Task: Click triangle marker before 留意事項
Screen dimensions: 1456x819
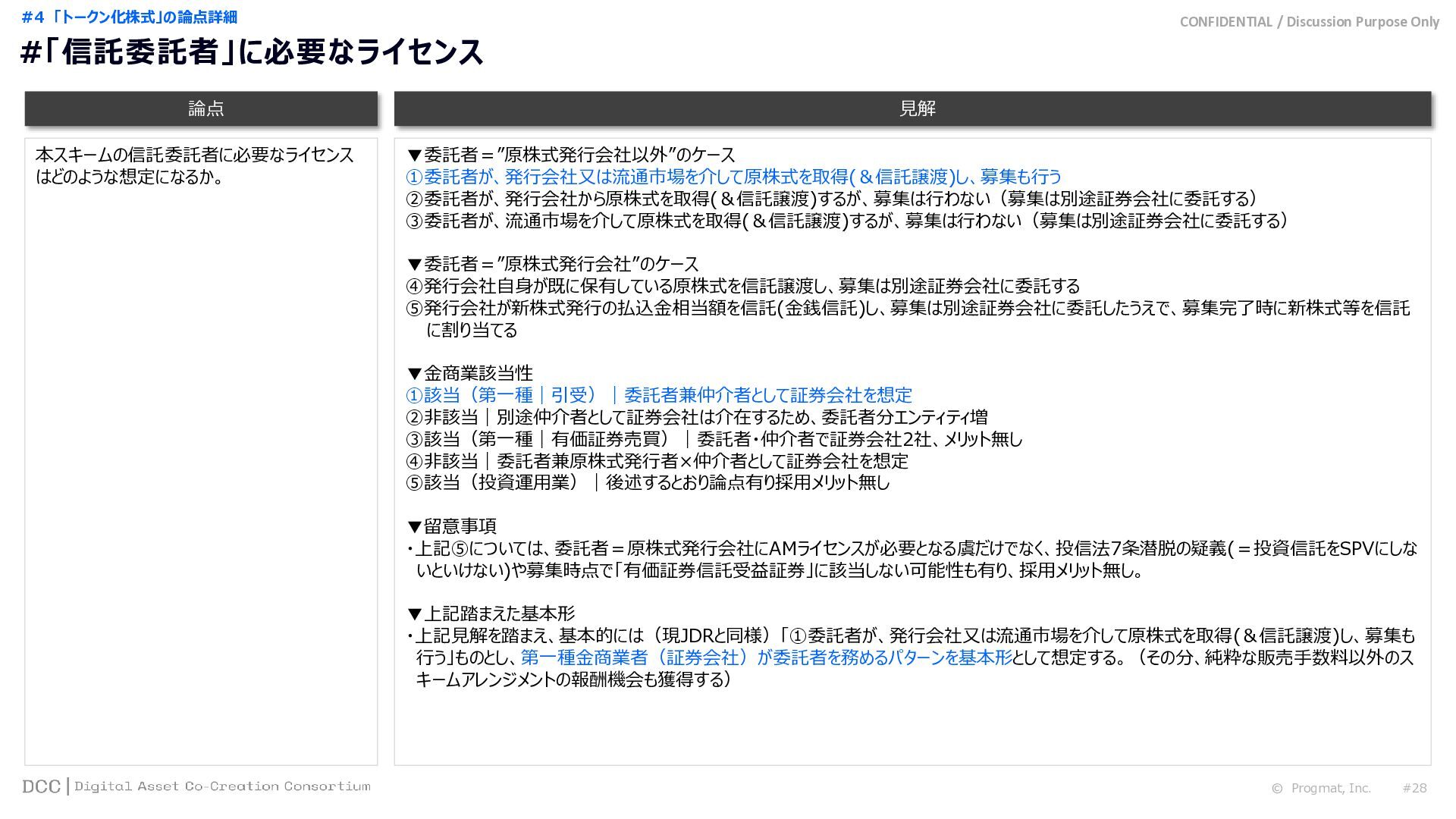Action: (414, 526)
